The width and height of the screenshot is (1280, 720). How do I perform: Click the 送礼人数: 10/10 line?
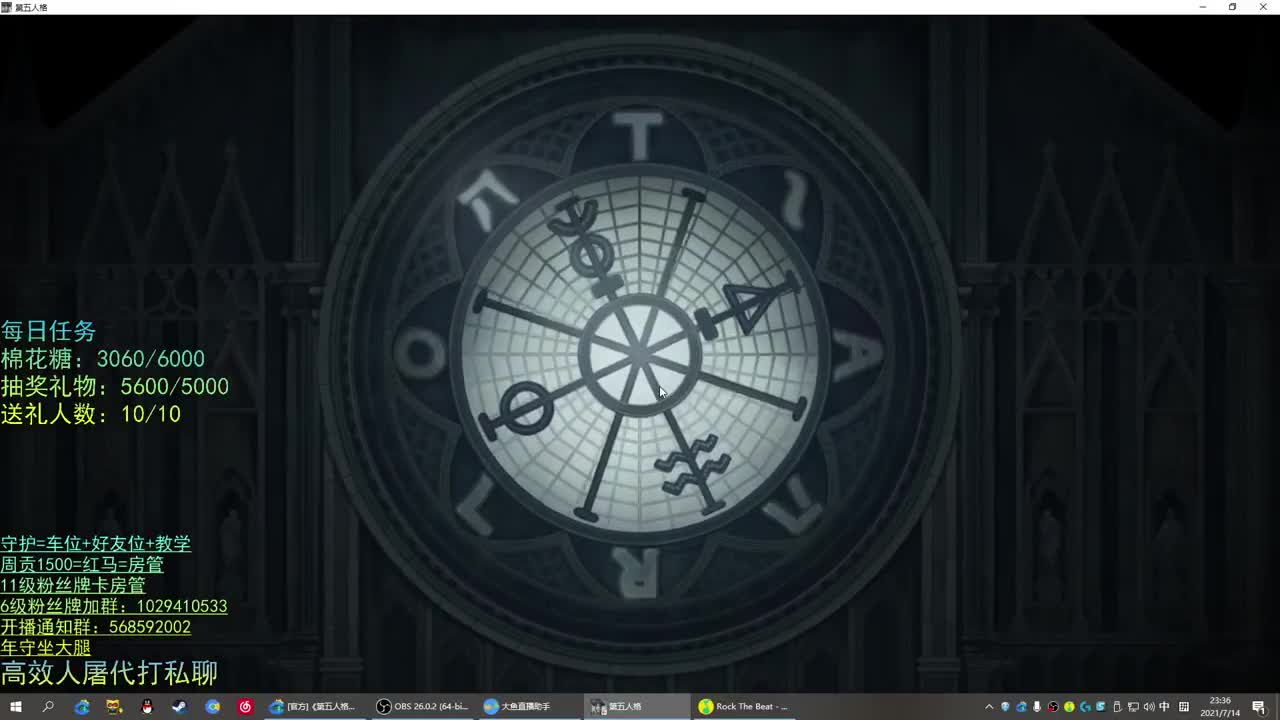(x=90, y=414)
